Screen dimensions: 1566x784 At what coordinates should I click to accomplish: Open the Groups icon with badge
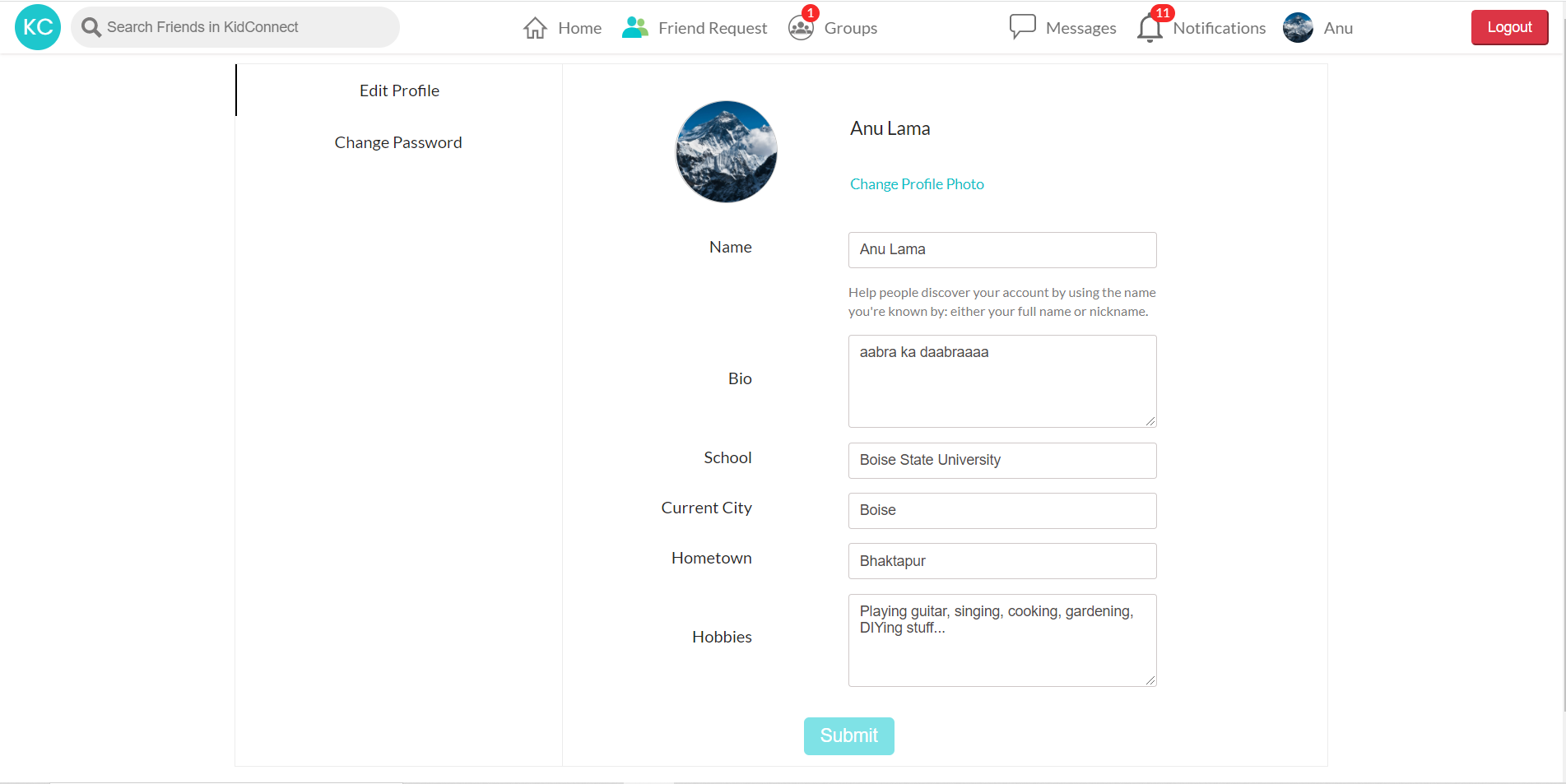(x=801, y=28)
